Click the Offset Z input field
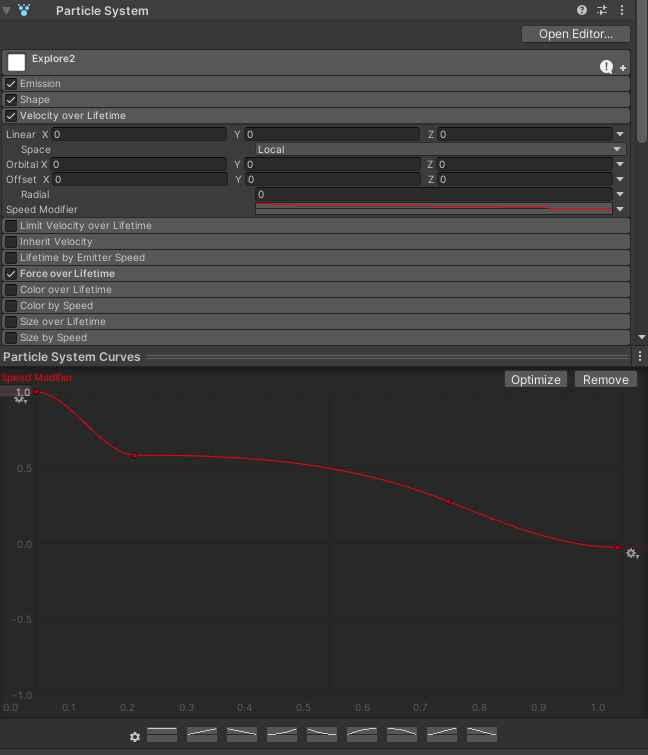This screenshot has width=648, height=755. click(x=525, y=179)
